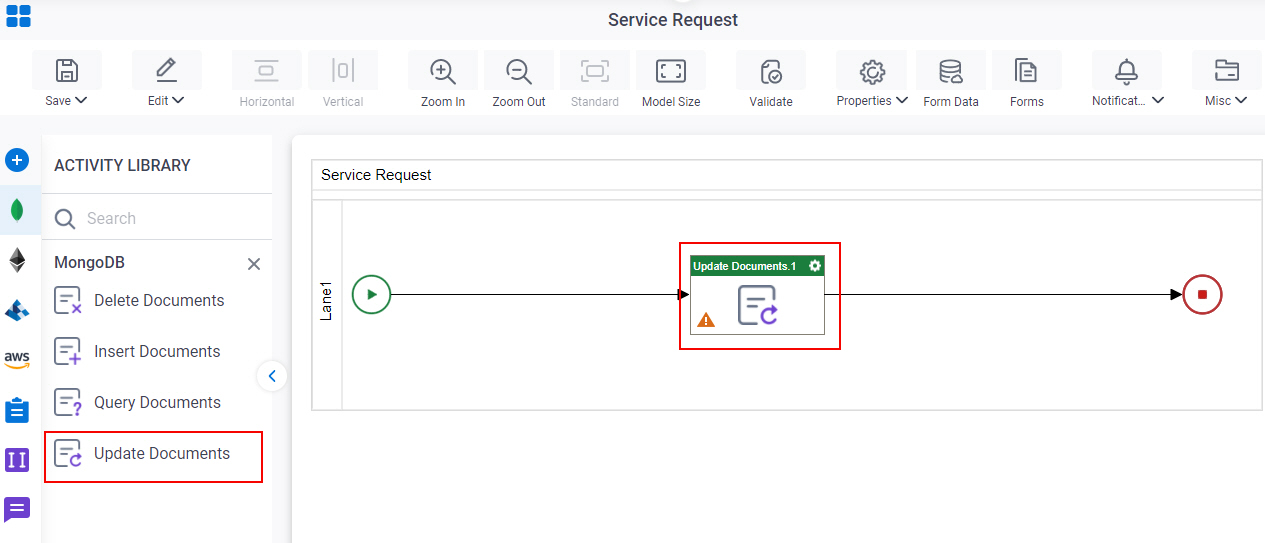
Task: Expand the Edit dropdown arrow
Action: (x=178, y=100)
